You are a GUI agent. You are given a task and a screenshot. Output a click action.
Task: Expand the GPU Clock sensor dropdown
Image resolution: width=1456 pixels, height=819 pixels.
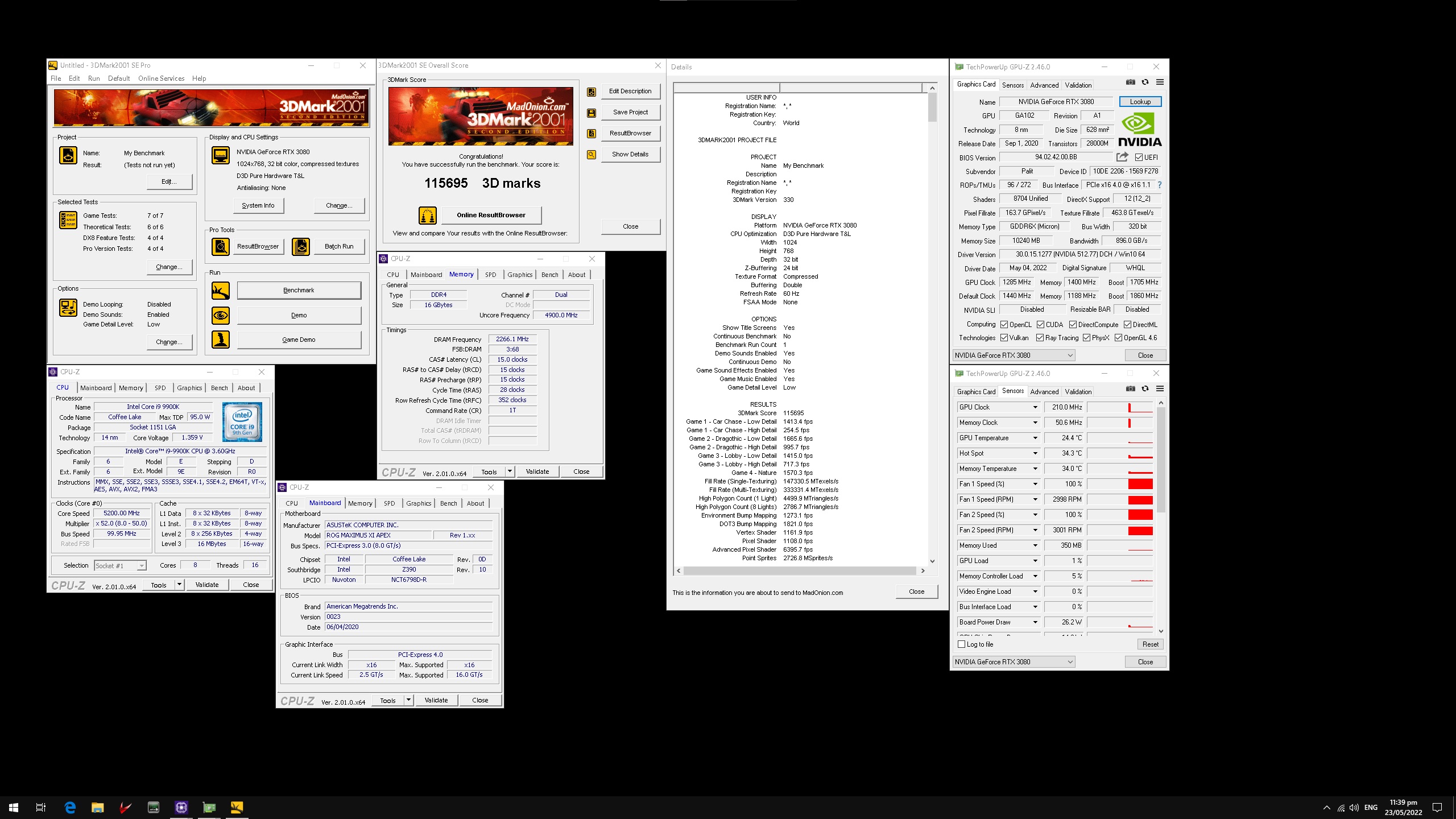[1035, 407]
